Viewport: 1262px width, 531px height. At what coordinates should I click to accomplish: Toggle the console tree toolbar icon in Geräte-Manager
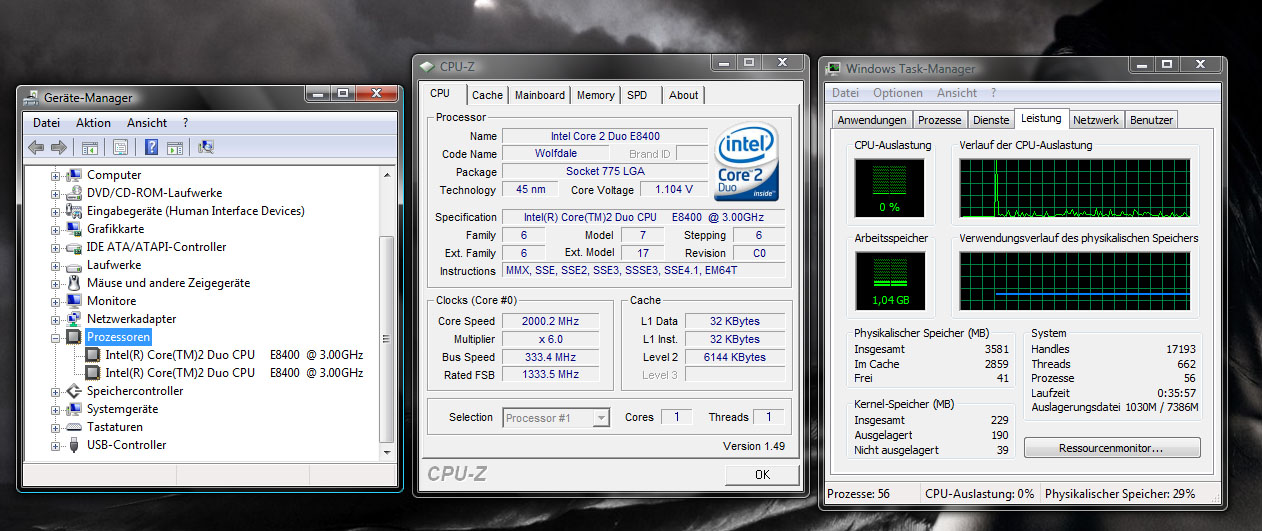coord(90,147)
